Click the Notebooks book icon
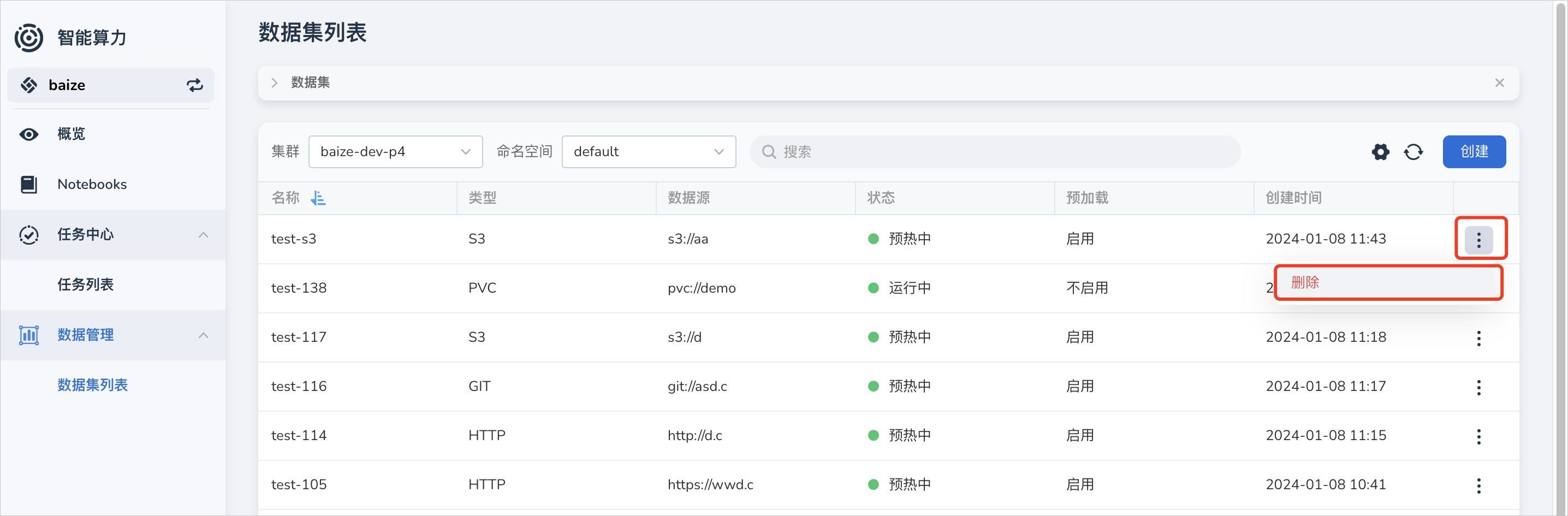This screenshot has height=516, width=1568. [x=28, y=185]
